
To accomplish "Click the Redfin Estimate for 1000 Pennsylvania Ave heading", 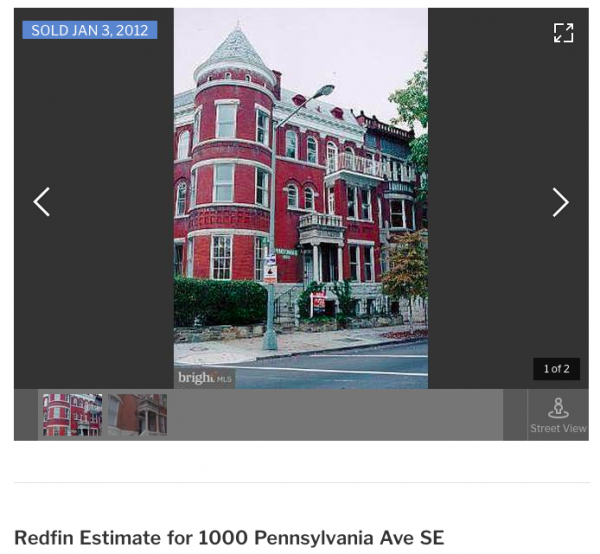I will tap(229, 538).
